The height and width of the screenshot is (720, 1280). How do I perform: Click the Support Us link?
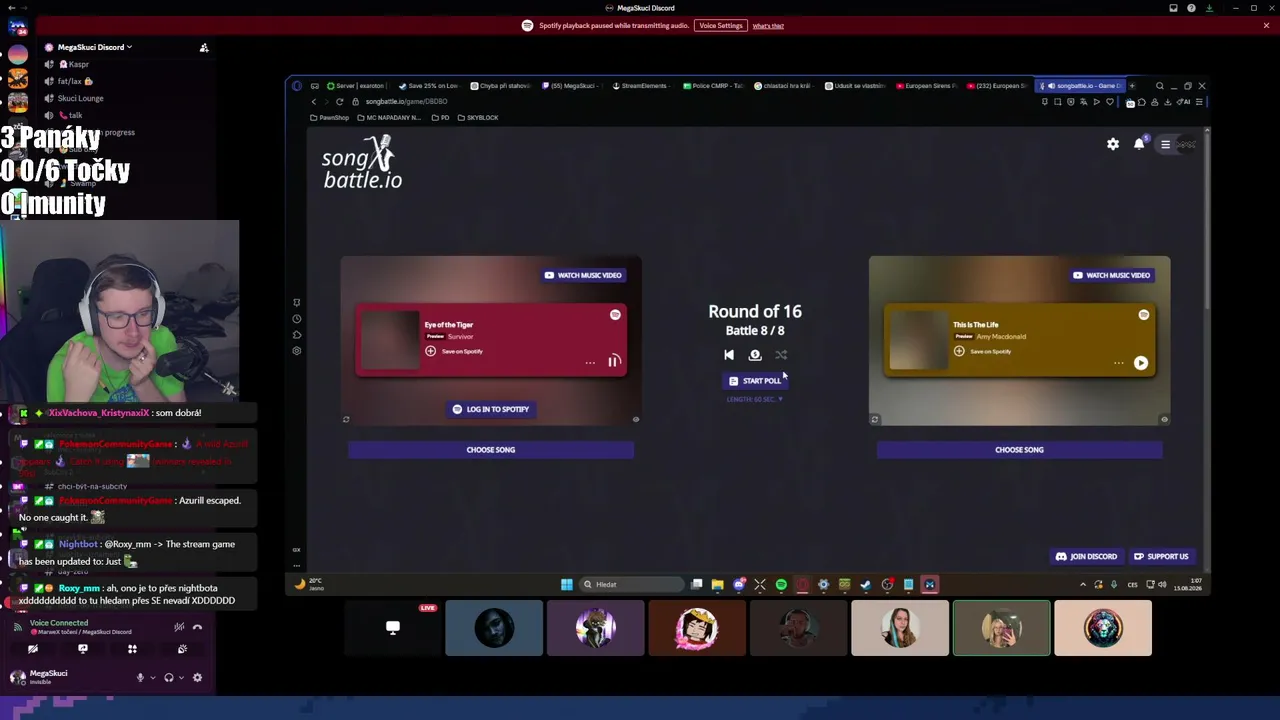[1161, 557]
